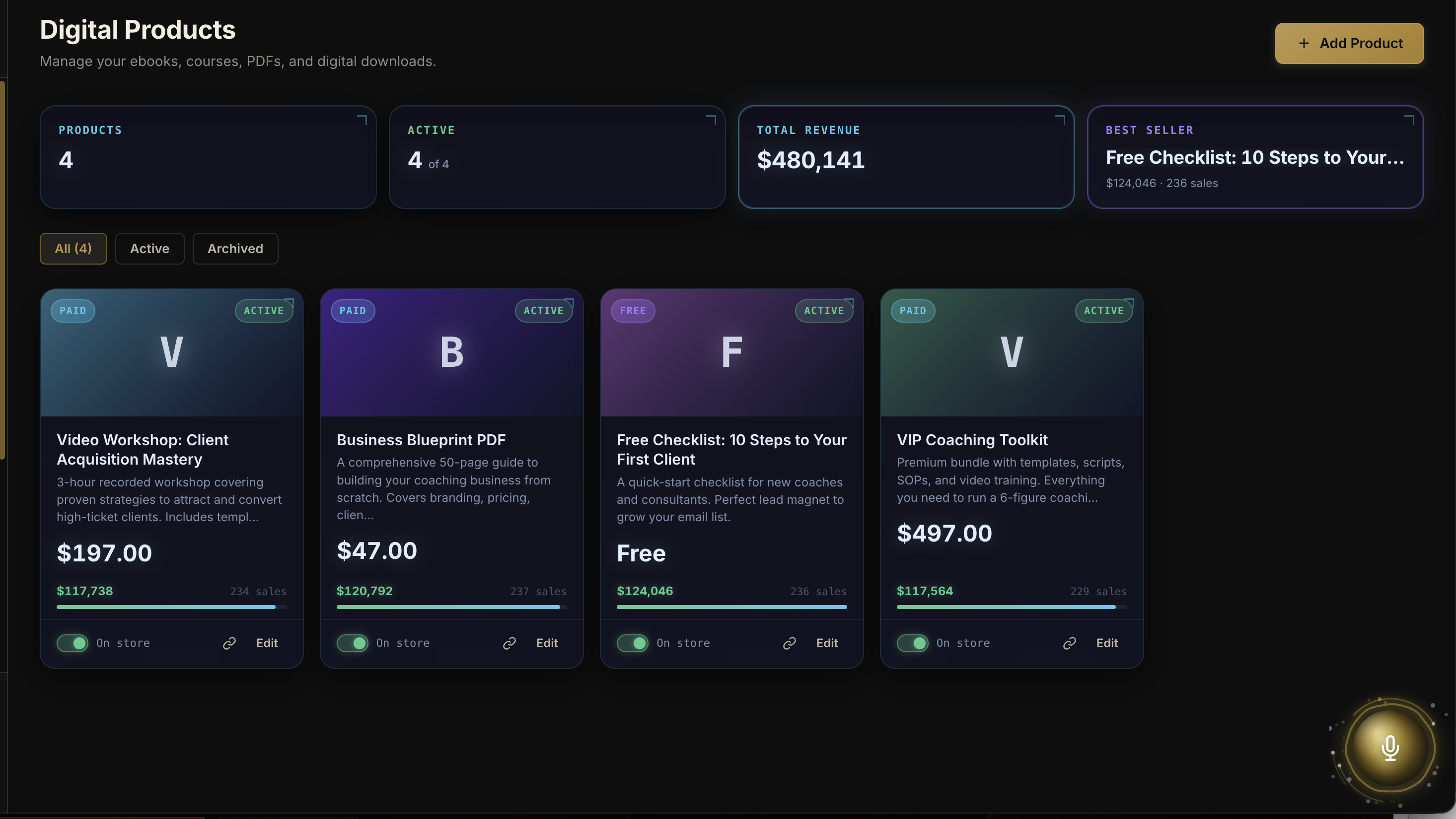Copy link icon for VIP Coaching Toolkit
The image size is (1456, 819).
(1069, 643)
